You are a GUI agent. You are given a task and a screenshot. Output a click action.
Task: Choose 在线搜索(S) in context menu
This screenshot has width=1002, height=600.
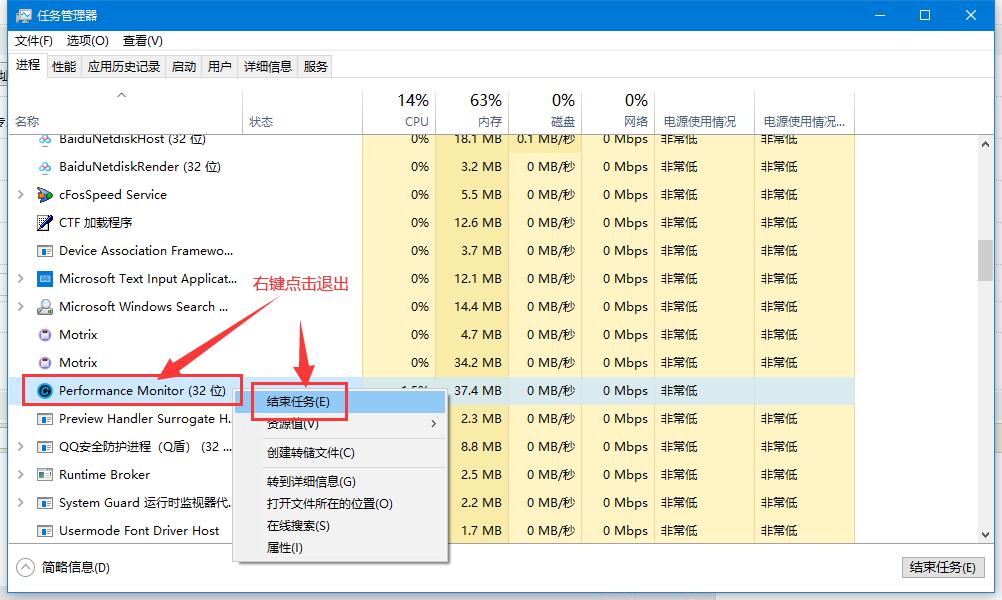pyautogui.click(x=341, y=526)
